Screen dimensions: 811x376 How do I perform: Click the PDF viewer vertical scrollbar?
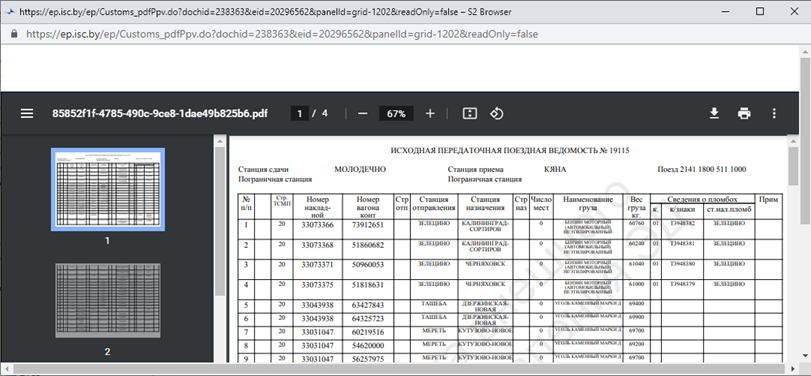pos(794,166)
